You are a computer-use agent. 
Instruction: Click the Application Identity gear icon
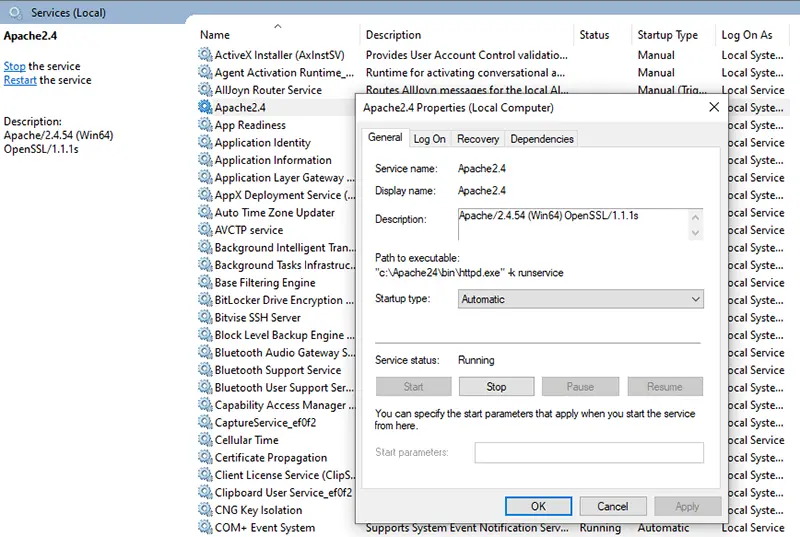pos(205,142)
